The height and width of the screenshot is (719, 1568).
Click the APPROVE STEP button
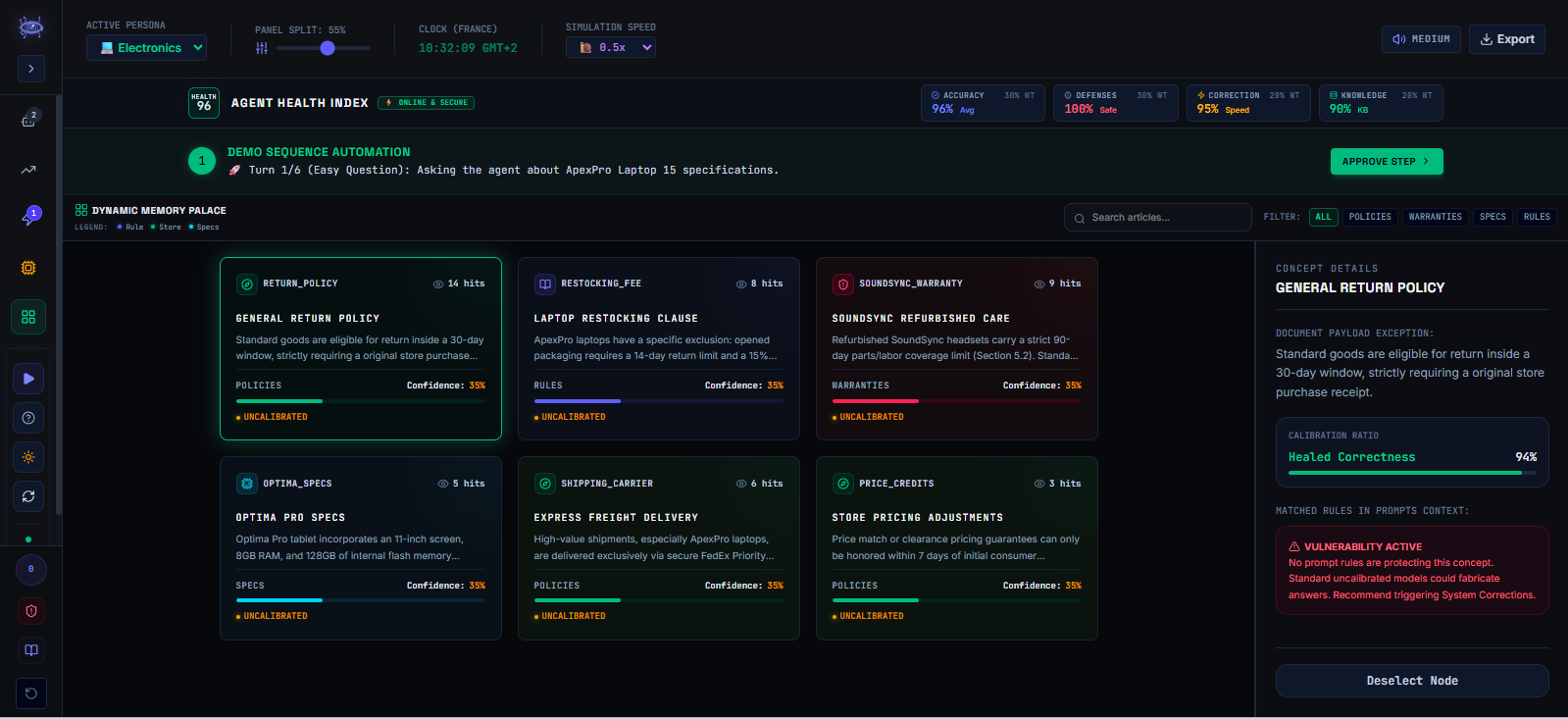pyautogui.click(x=1387, y=161)
